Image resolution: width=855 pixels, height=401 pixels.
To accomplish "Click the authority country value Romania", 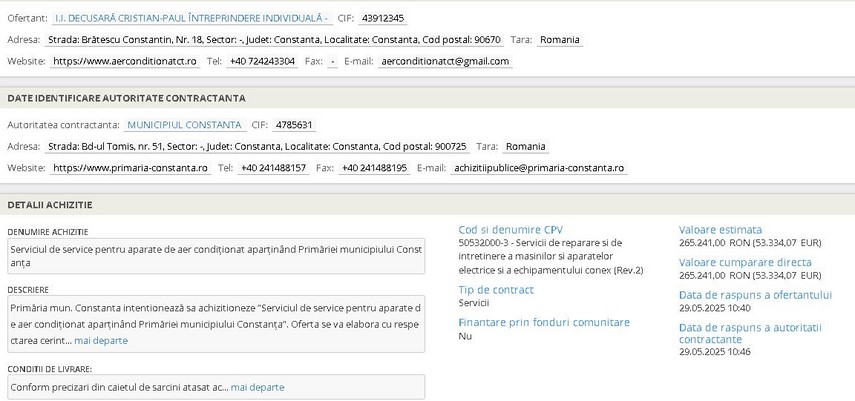I will [x=526, y=147].
